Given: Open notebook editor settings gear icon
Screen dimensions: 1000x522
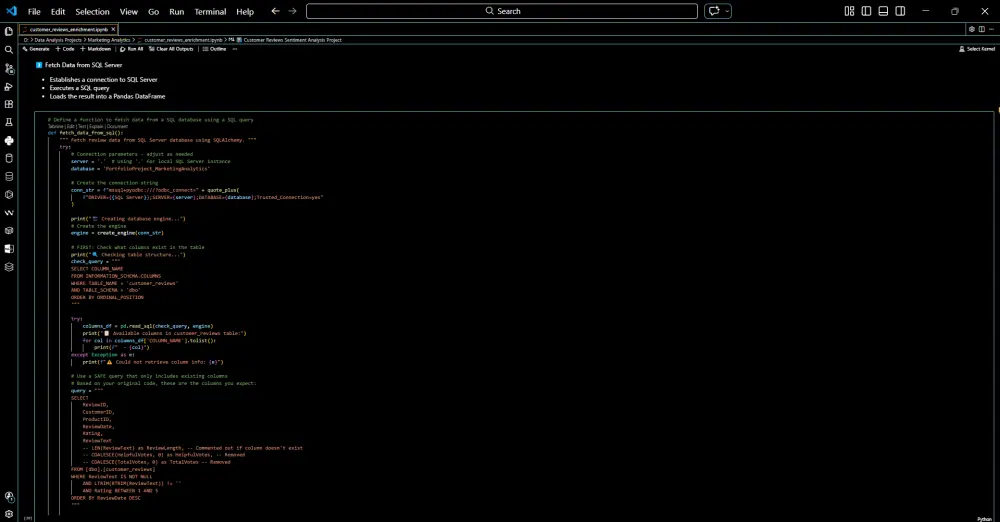Looking at the screenshot, I should (x=972, y=29).
